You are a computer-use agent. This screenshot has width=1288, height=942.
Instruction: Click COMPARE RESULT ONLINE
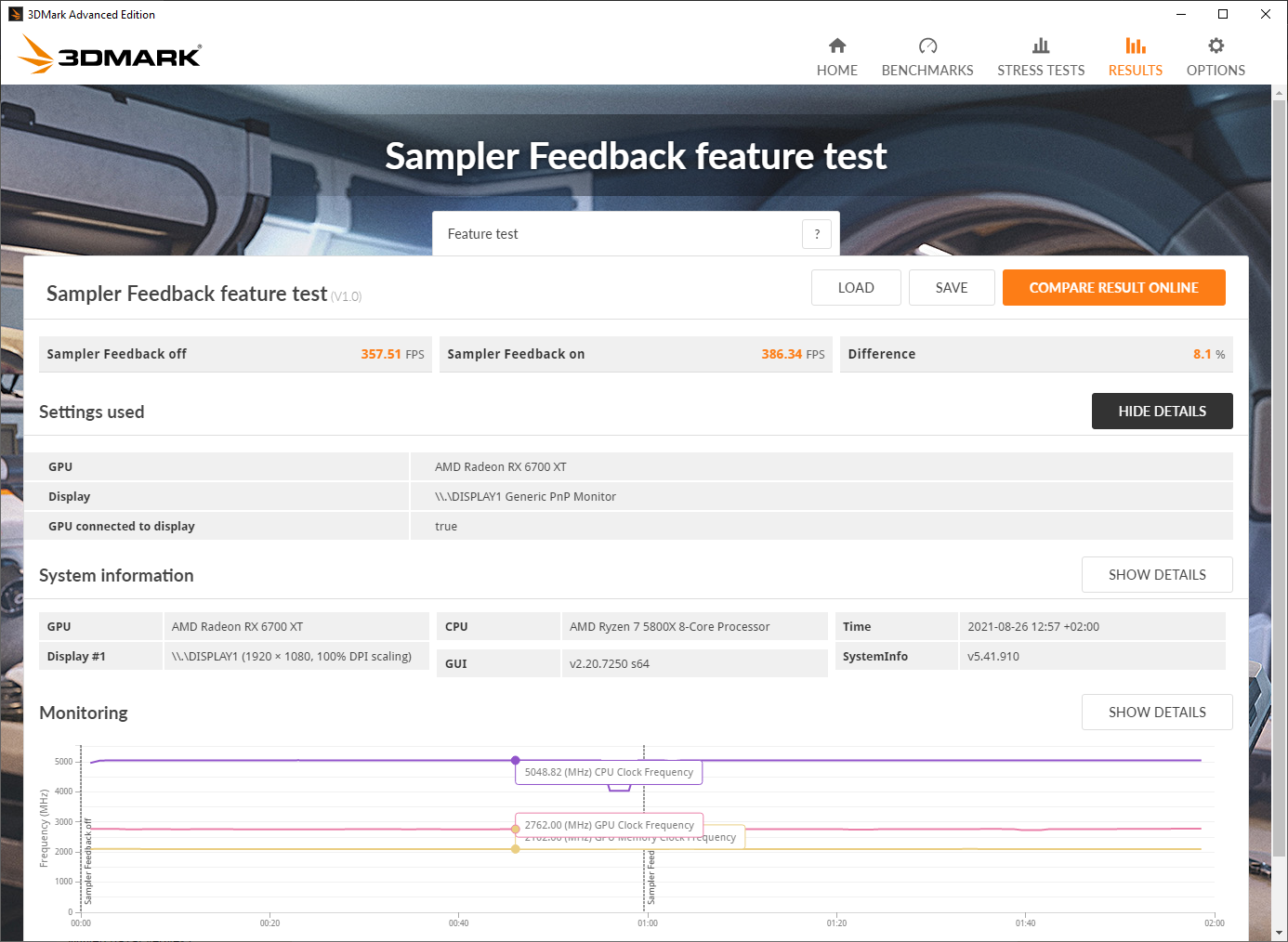pos(1114,288)
